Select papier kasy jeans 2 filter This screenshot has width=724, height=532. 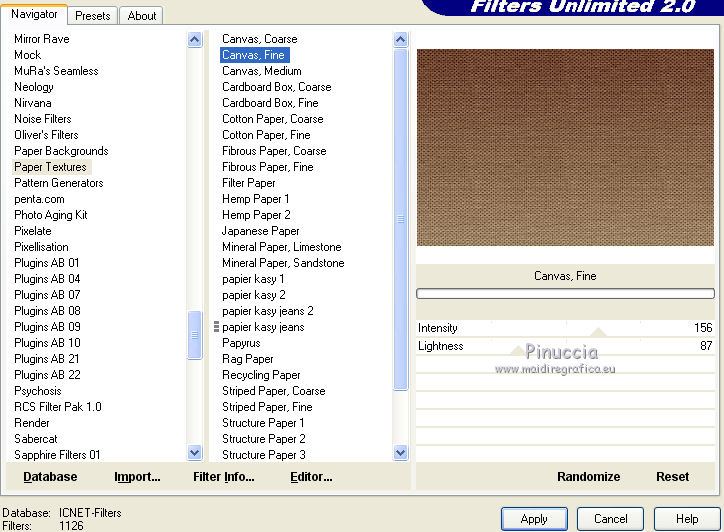pos(267,311)
